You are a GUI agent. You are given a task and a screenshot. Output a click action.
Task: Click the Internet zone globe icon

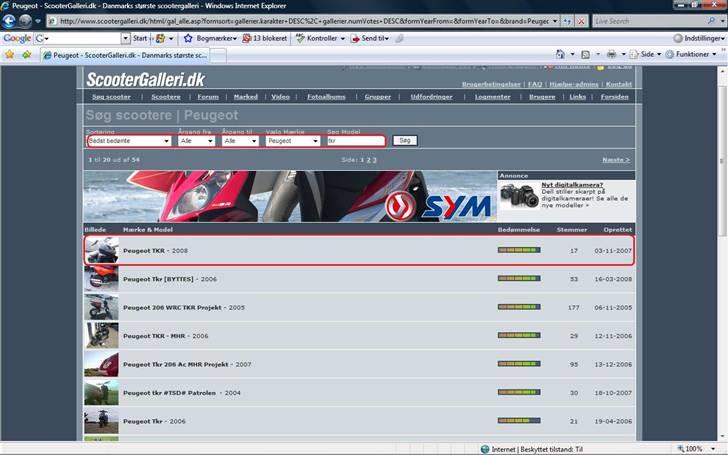click(x=485, y=449)
